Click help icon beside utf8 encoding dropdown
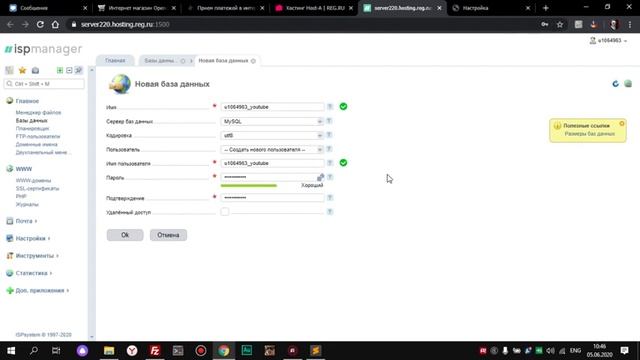The width and height of the screenshot is (640, 360). [x=329, y=135]
